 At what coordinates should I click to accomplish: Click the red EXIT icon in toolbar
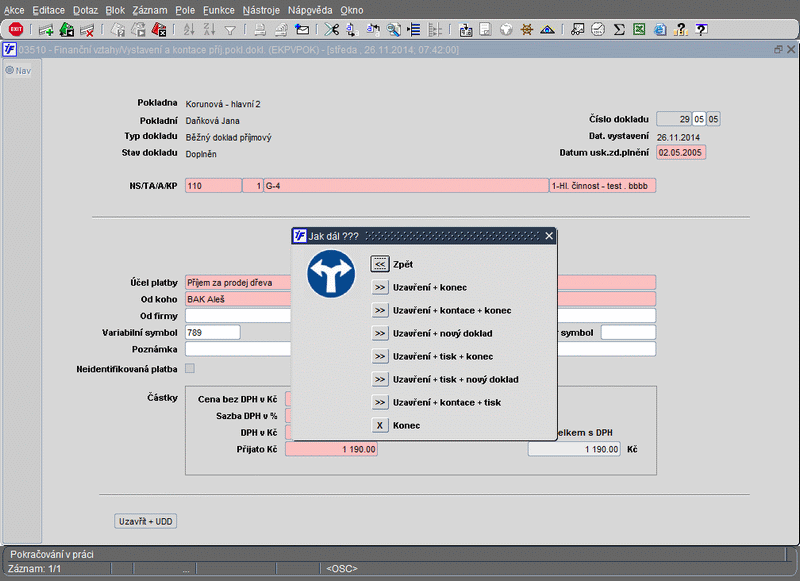click(15, 30)
